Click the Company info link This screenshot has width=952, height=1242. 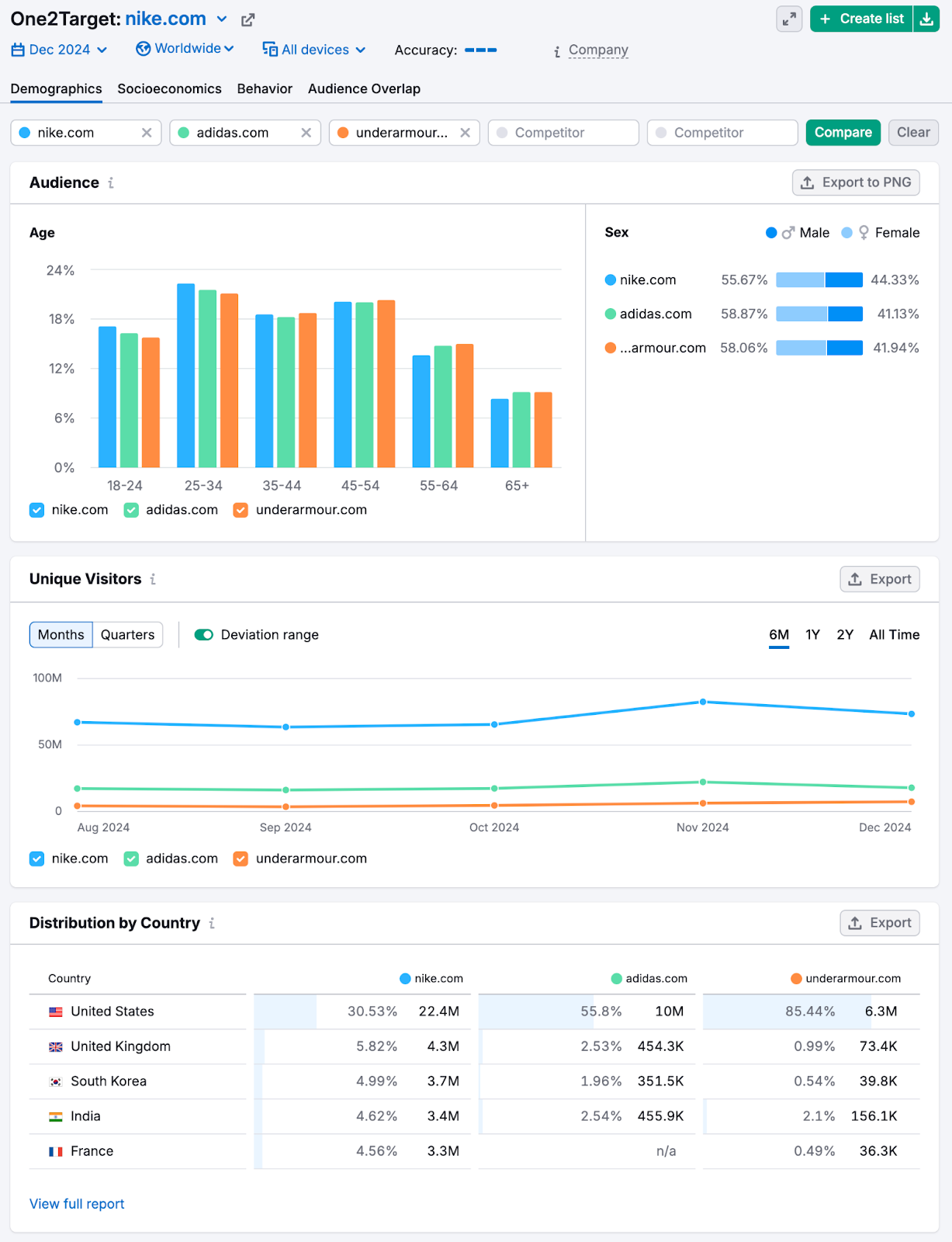tap(598, 50)
